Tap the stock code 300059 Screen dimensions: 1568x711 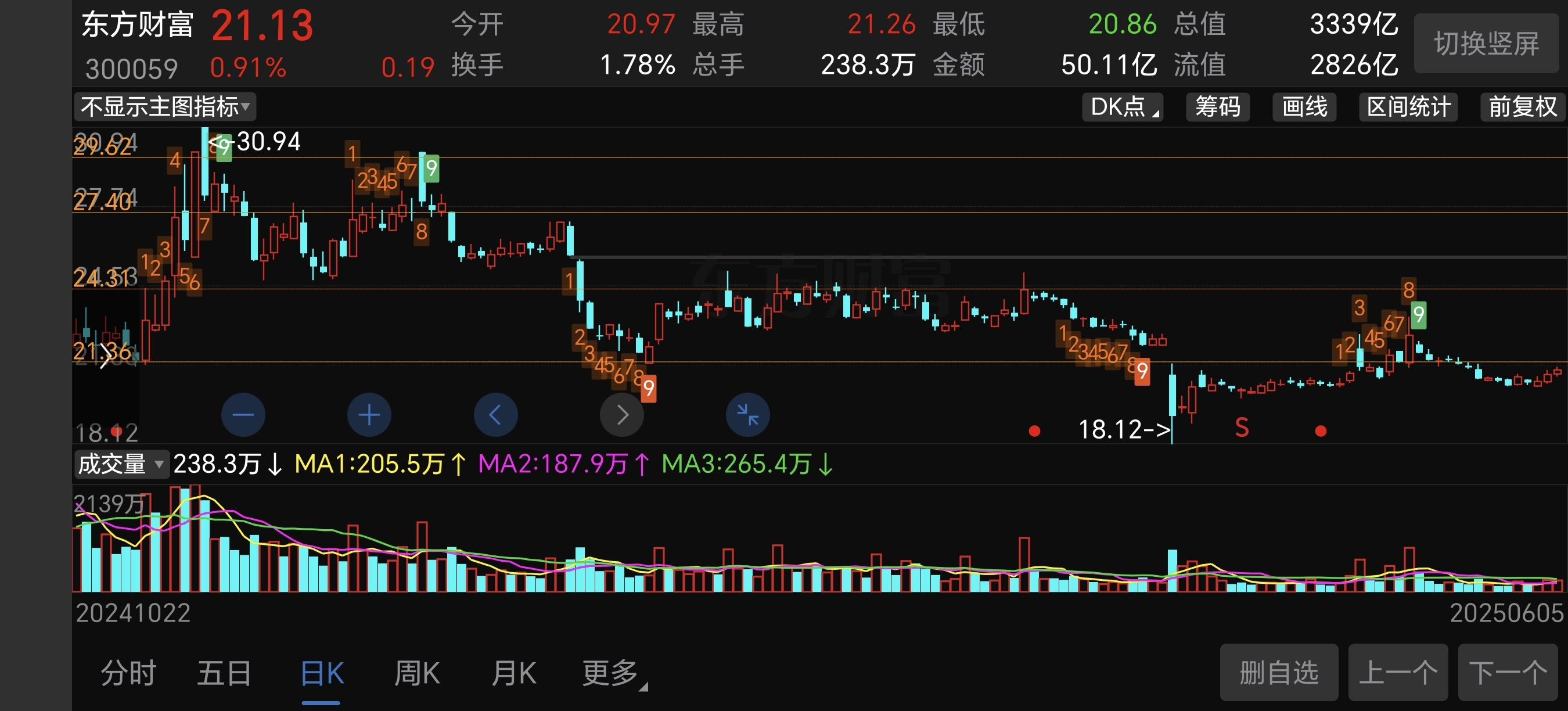coord(131,69)
